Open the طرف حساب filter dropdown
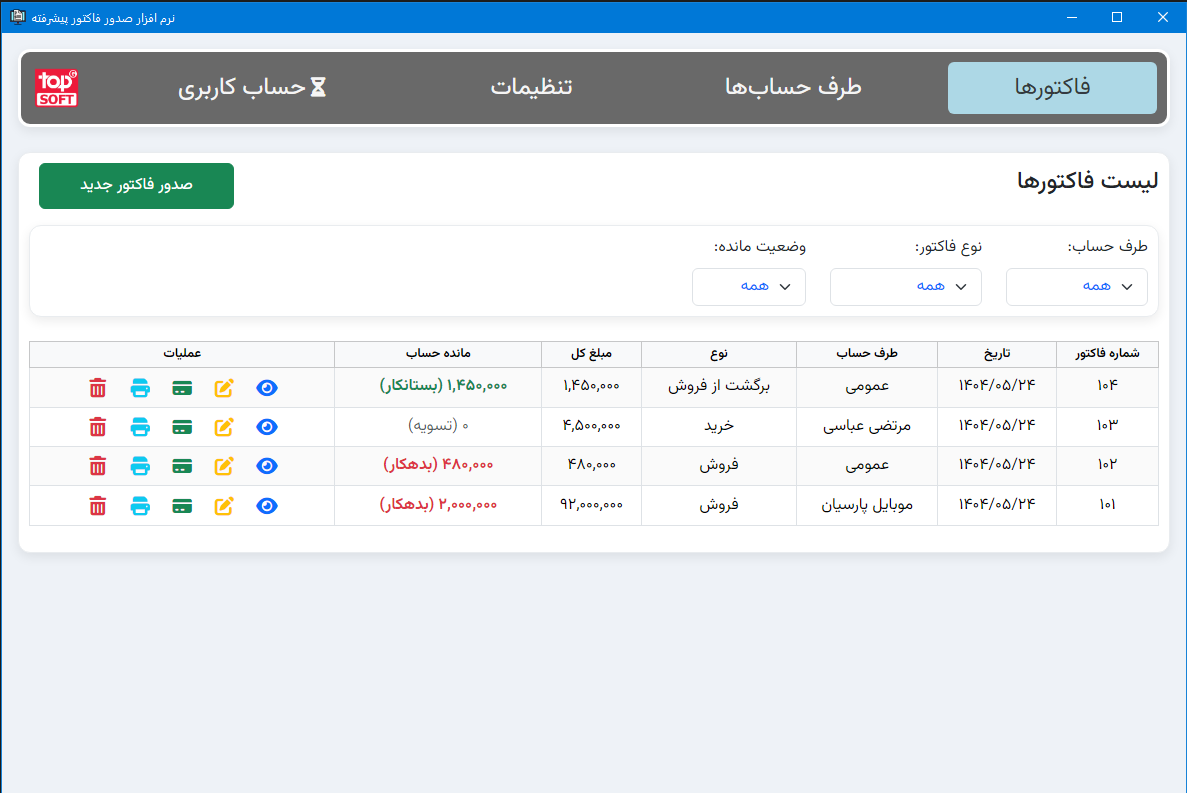1187x793 pixels. pyautogui.click(x=1076, y=286)
